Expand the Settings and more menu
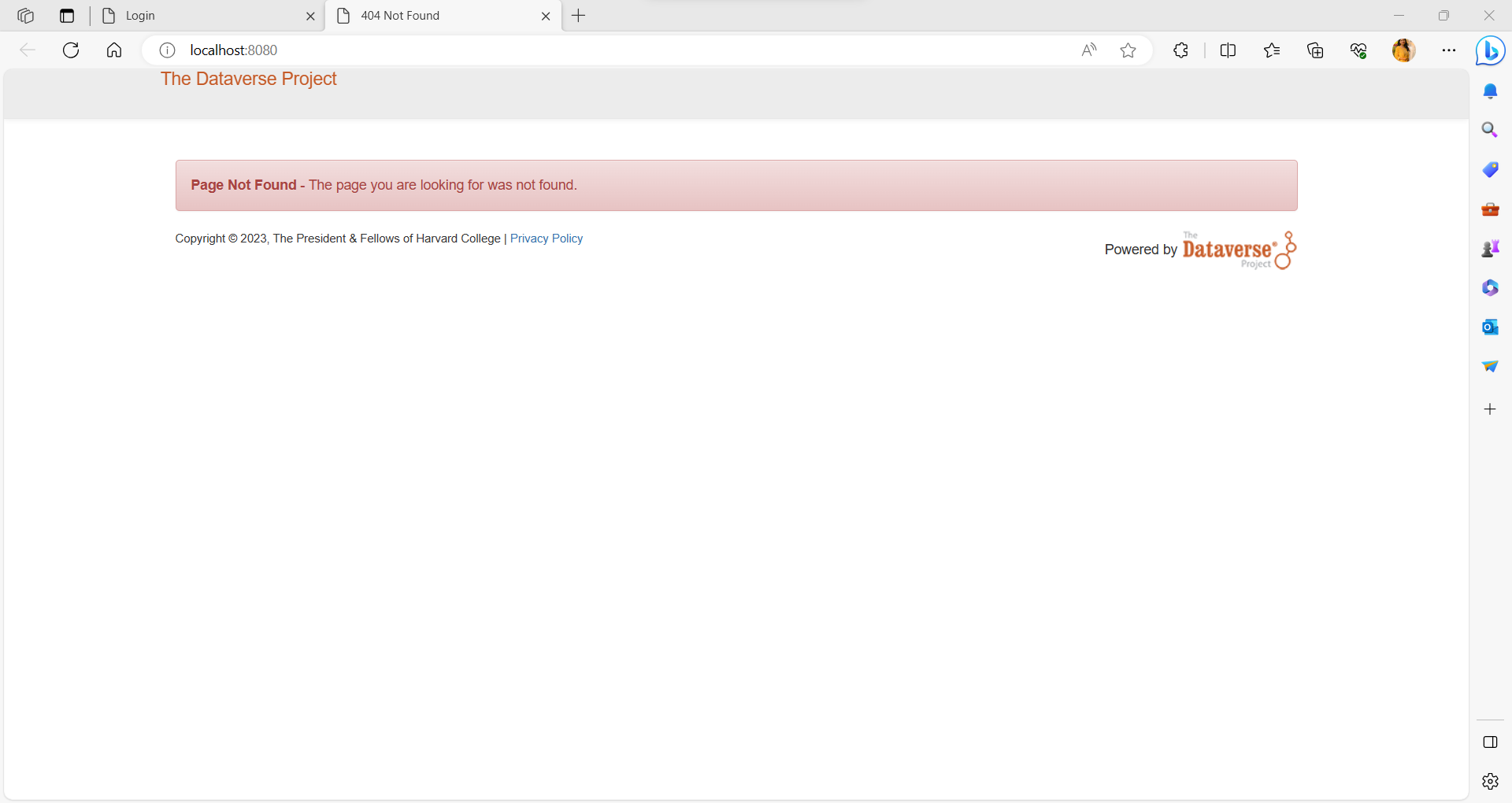Viewport: 1512px width, 803px height. click(x=1448, y=50)
